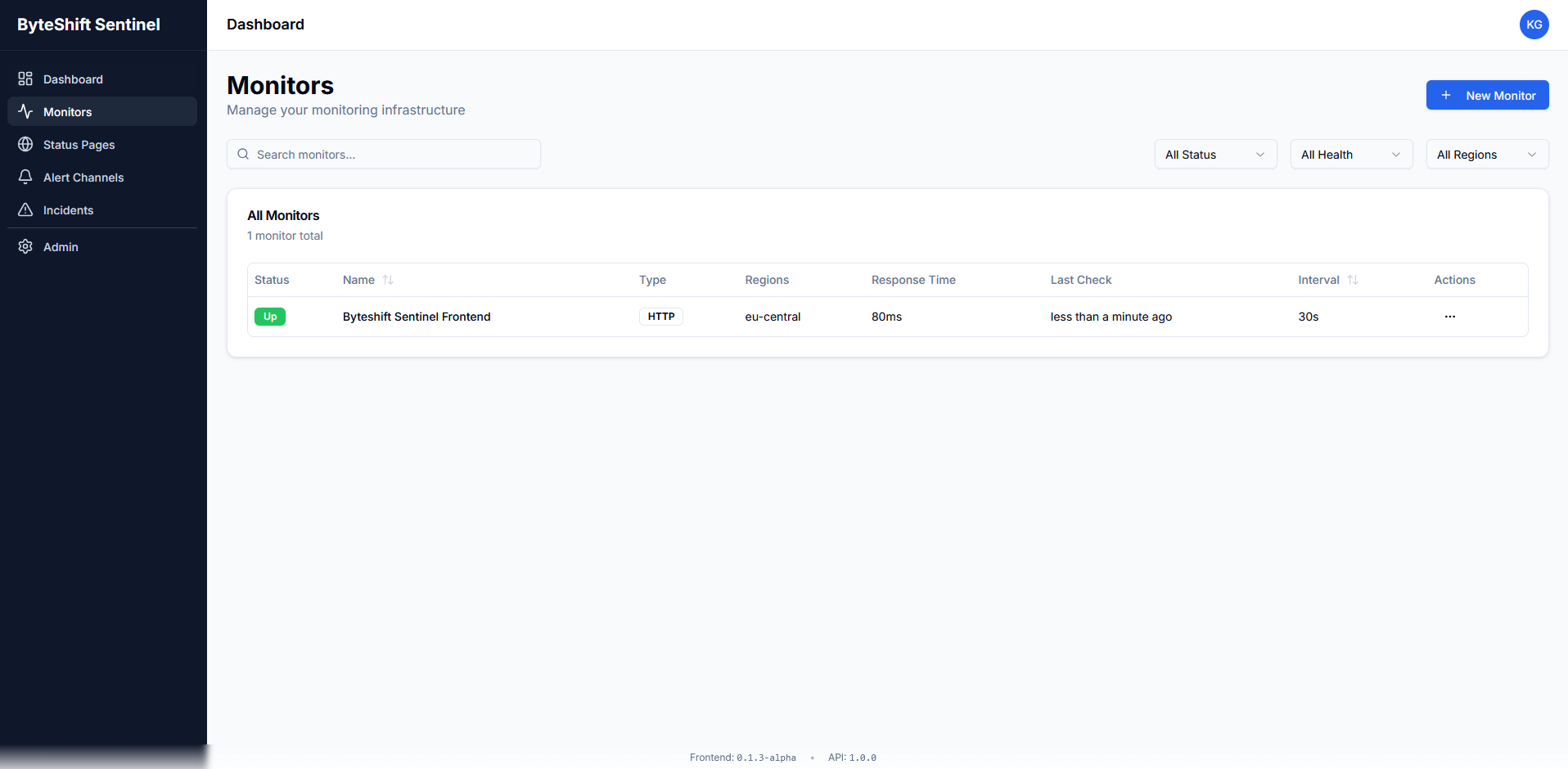
Task: Open the KG user avatar menu
Action: (x=1534, y=25)
